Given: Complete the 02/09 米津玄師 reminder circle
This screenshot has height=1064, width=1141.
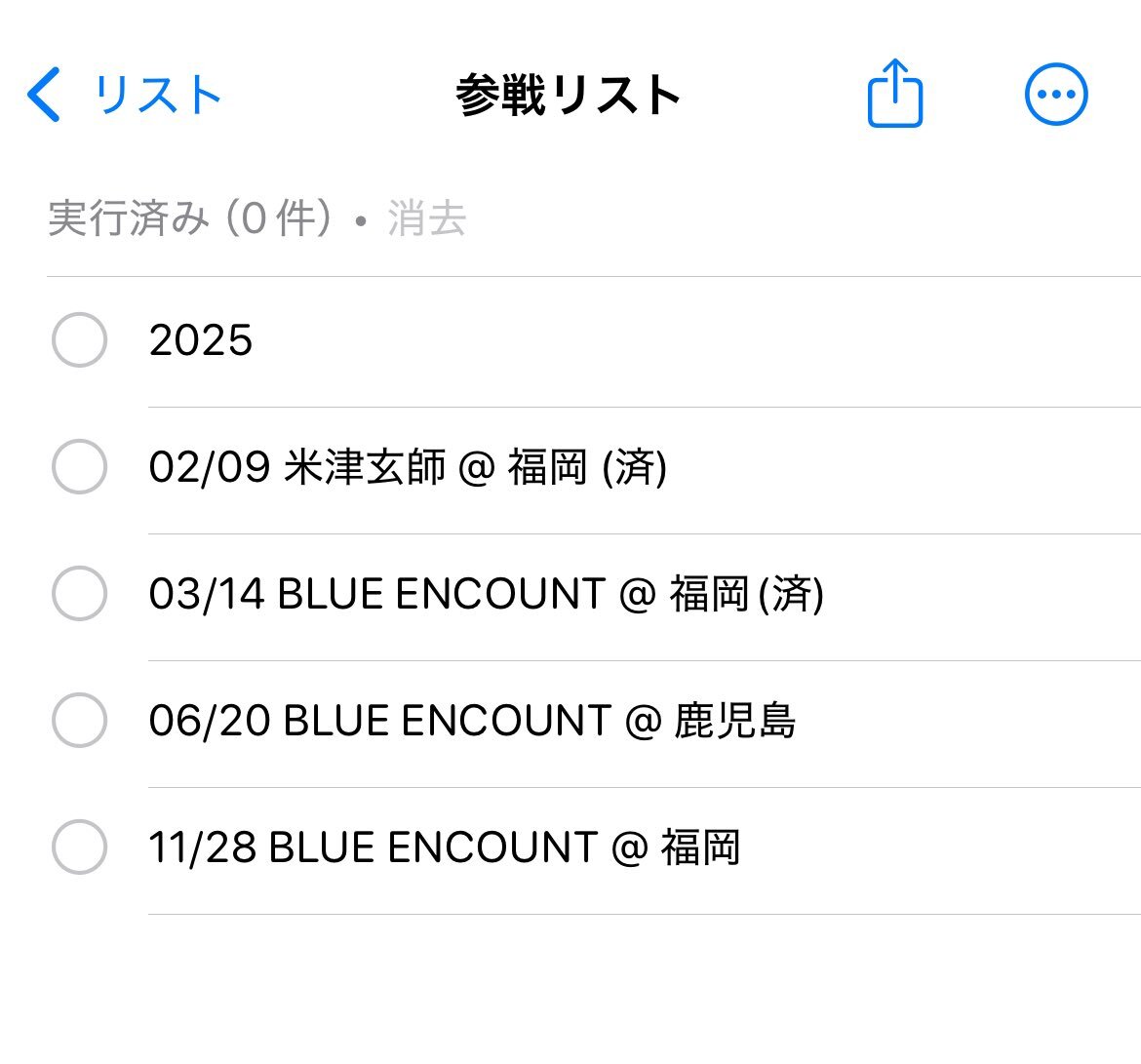Looking at the screenshot, I should [79, 466].
